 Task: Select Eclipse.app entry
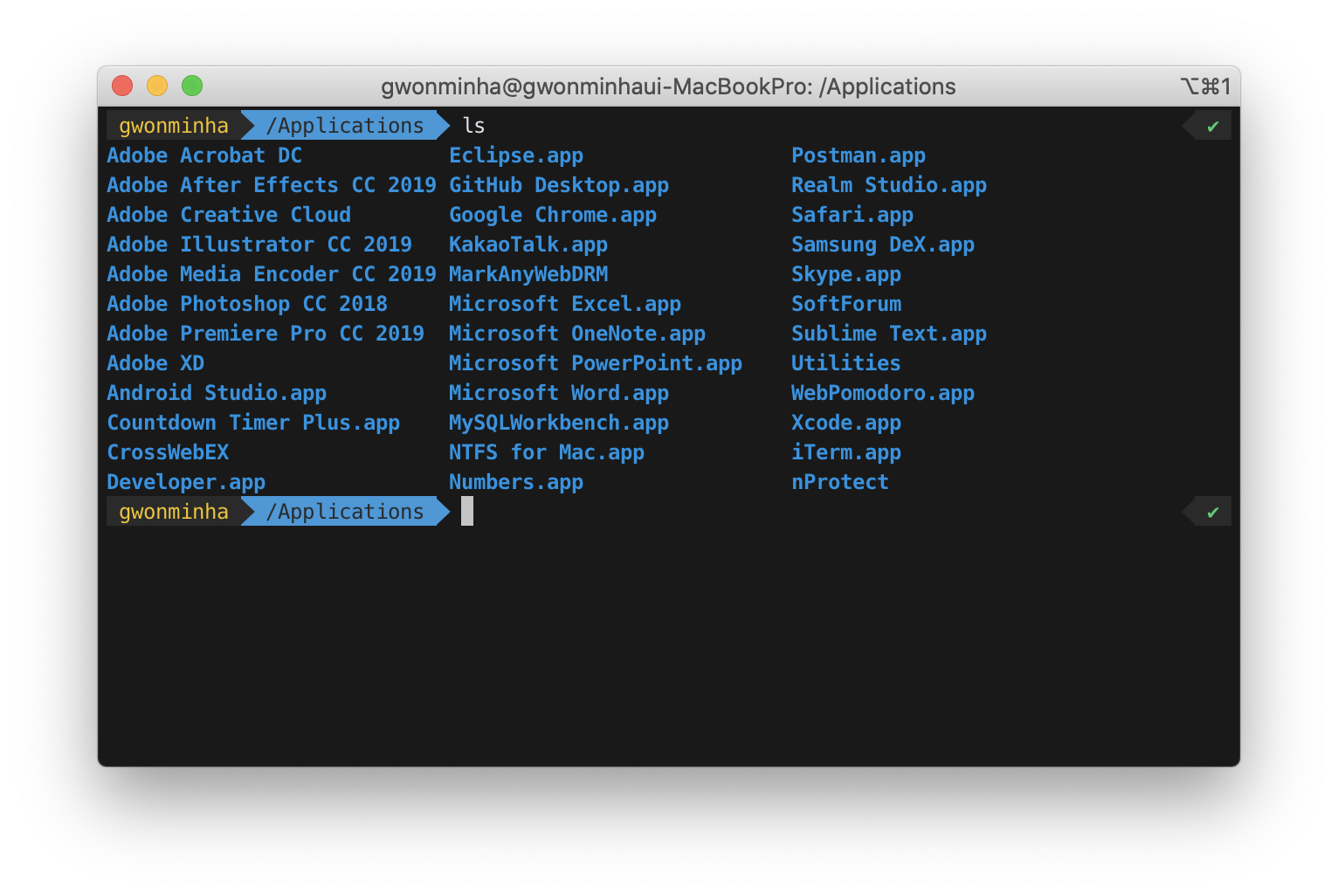[x=516, y=155]
